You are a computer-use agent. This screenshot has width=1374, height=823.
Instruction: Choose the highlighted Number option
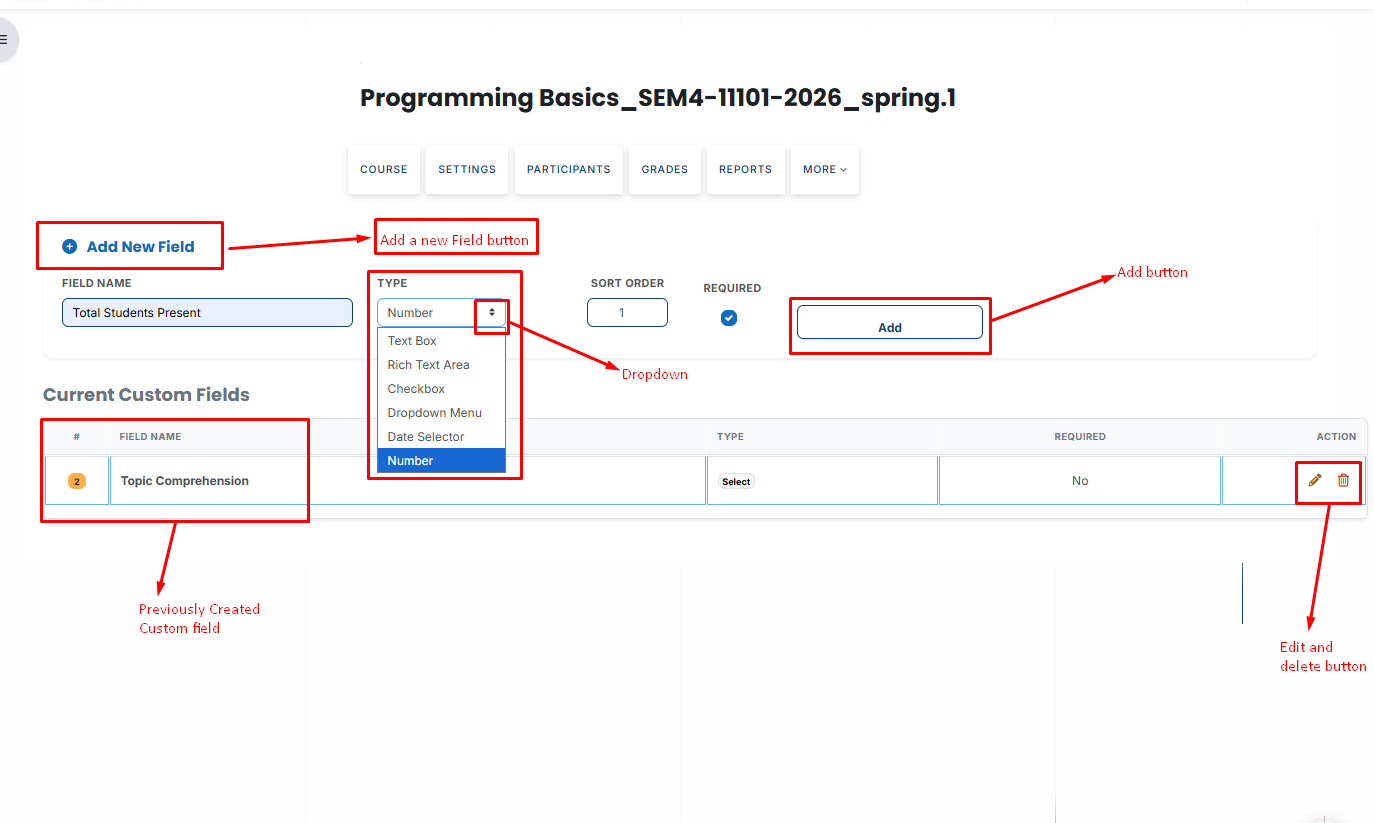(441, 461)
